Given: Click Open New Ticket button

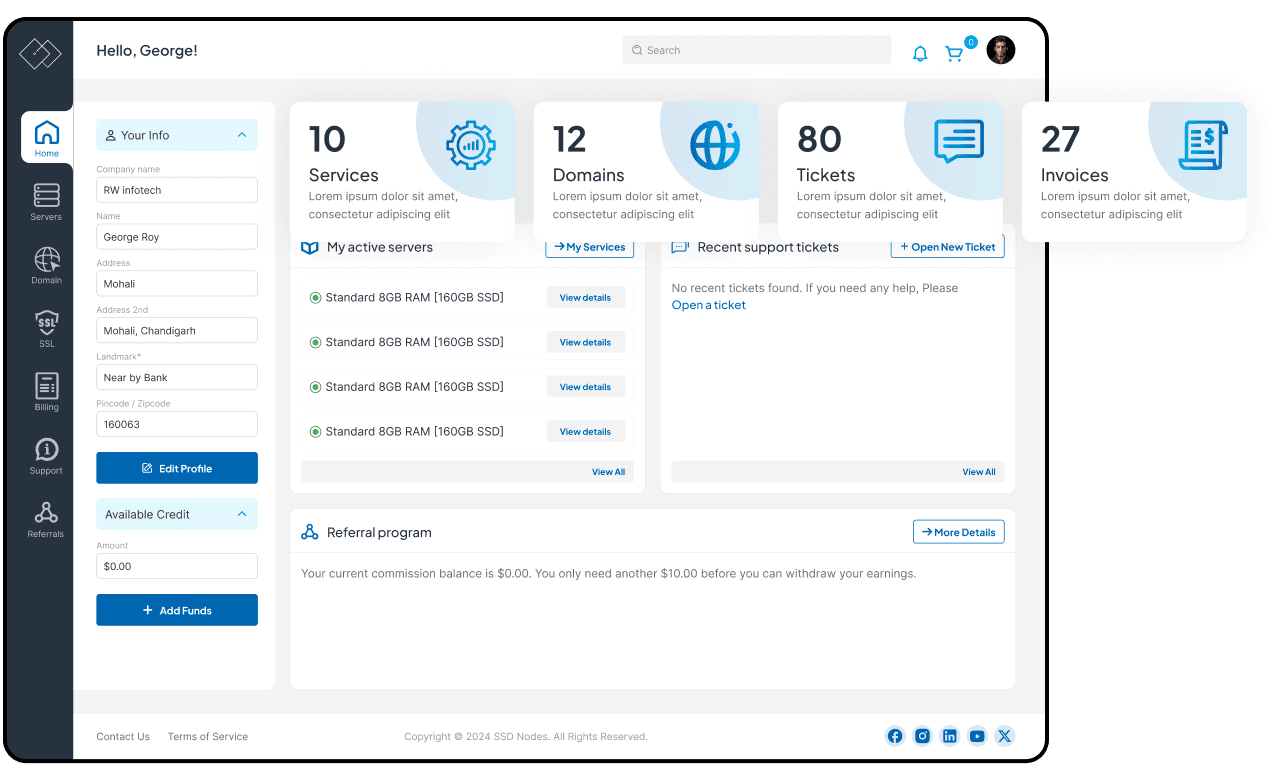Looking at the screenshot, I should click(947, 247).
